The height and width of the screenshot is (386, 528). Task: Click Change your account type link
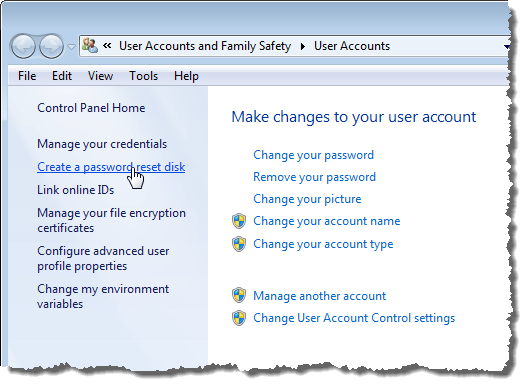click(323, 244)
